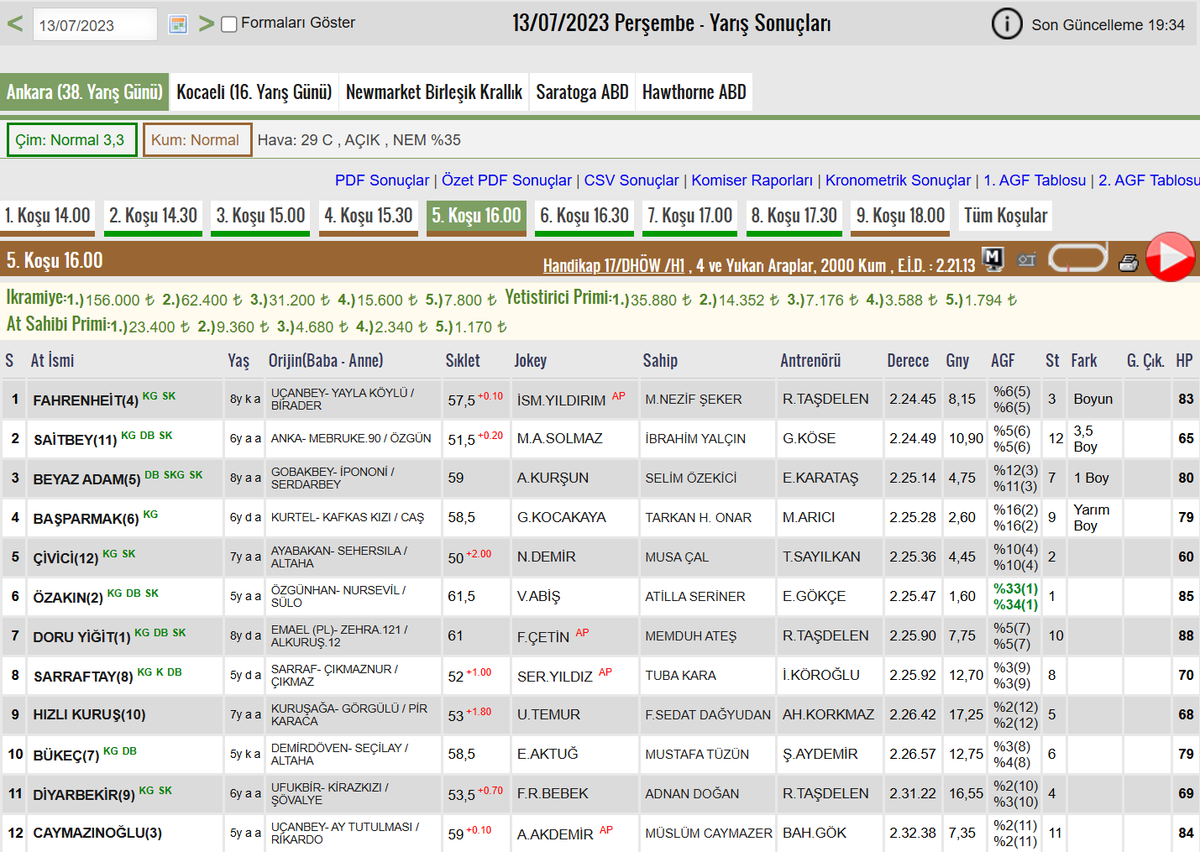Open trainer E.KARATAŞ
Image resolution: width=1200 pixels, height=852 pixels.
point(820,479)
